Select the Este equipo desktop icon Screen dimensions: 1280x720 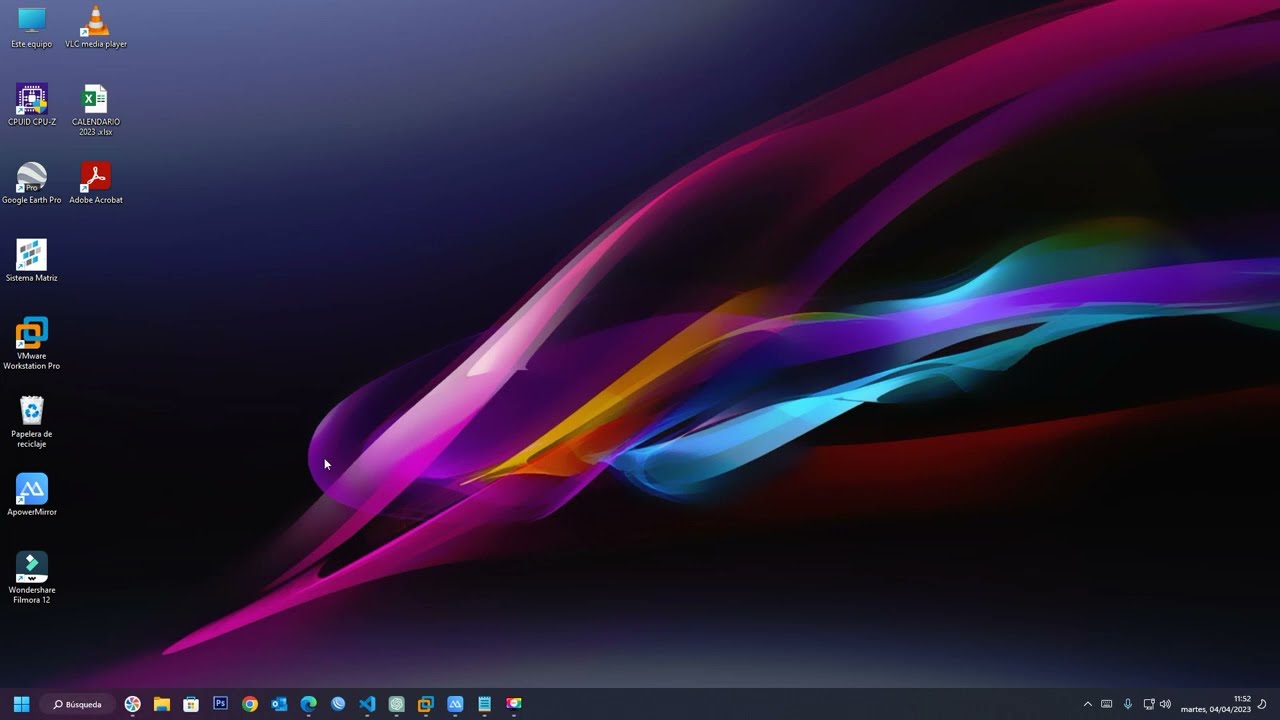pos(32,27)
